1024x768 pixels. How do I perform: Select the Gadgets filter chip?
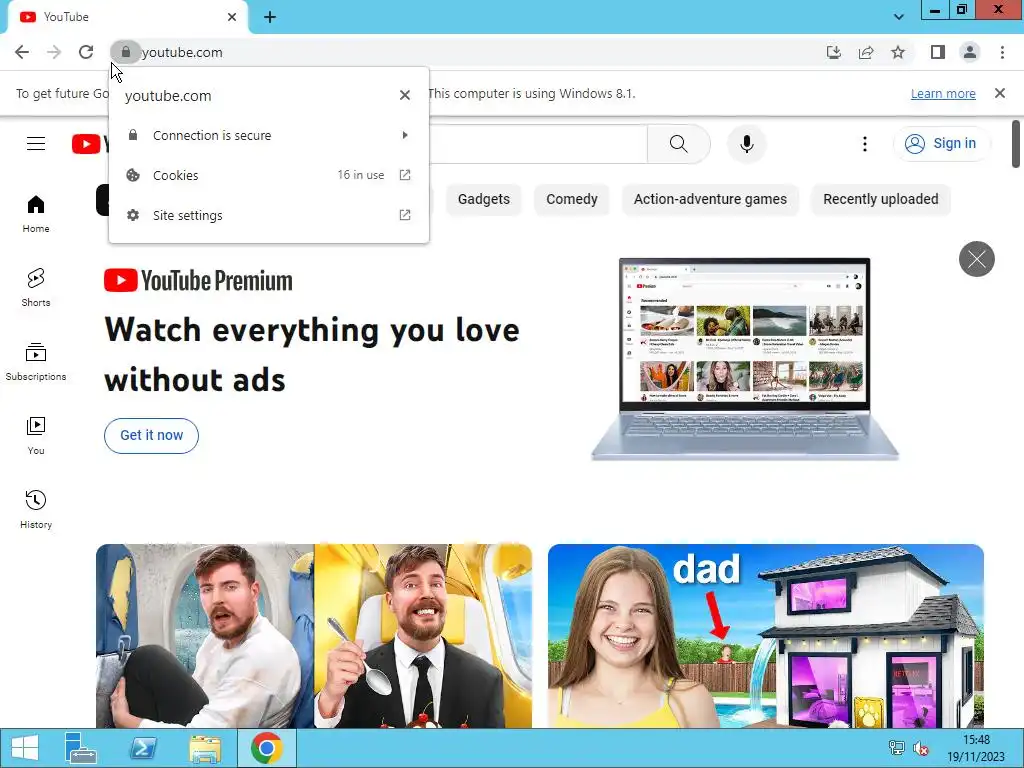[483, 199]
